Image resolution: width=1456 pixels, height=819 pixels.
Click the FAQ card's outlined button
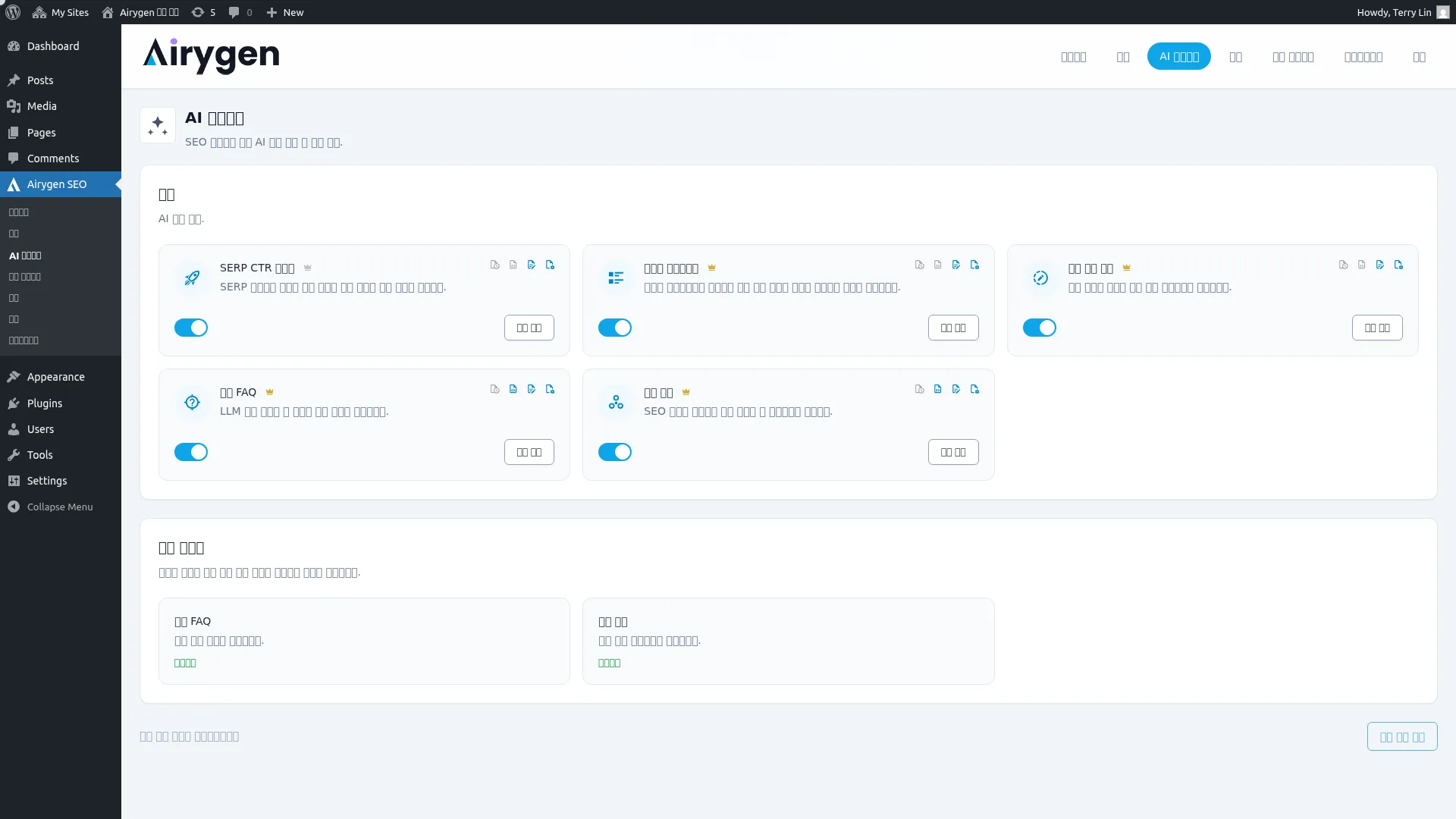pyautogui.click(x=529, y=452)
